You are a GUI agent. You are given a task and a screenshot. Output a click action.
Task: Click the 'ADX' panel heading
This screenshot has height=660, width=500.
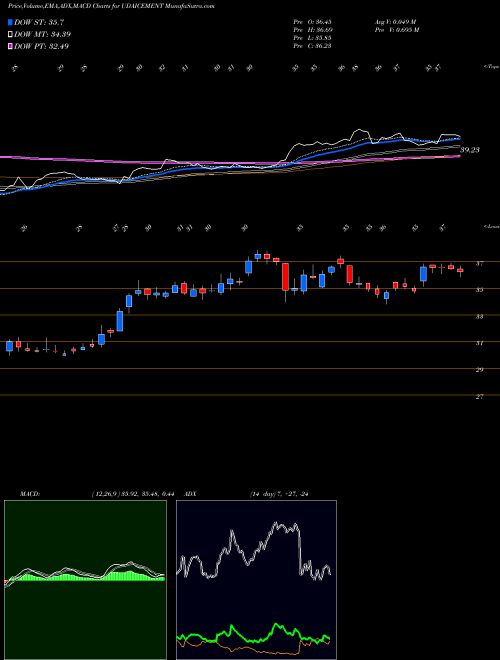point(191,494)
